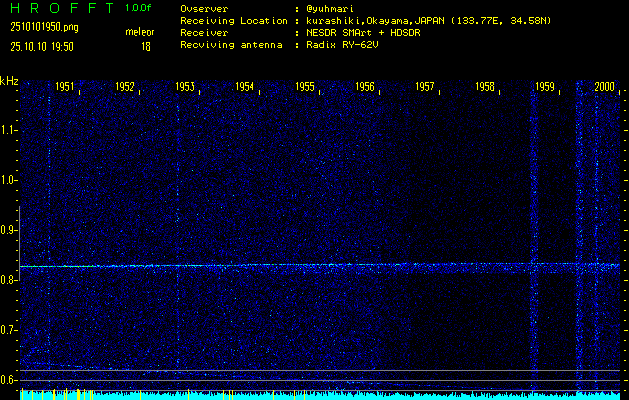
Task: Click the 1.1 kHz axis label
Action: pos(8,130)
